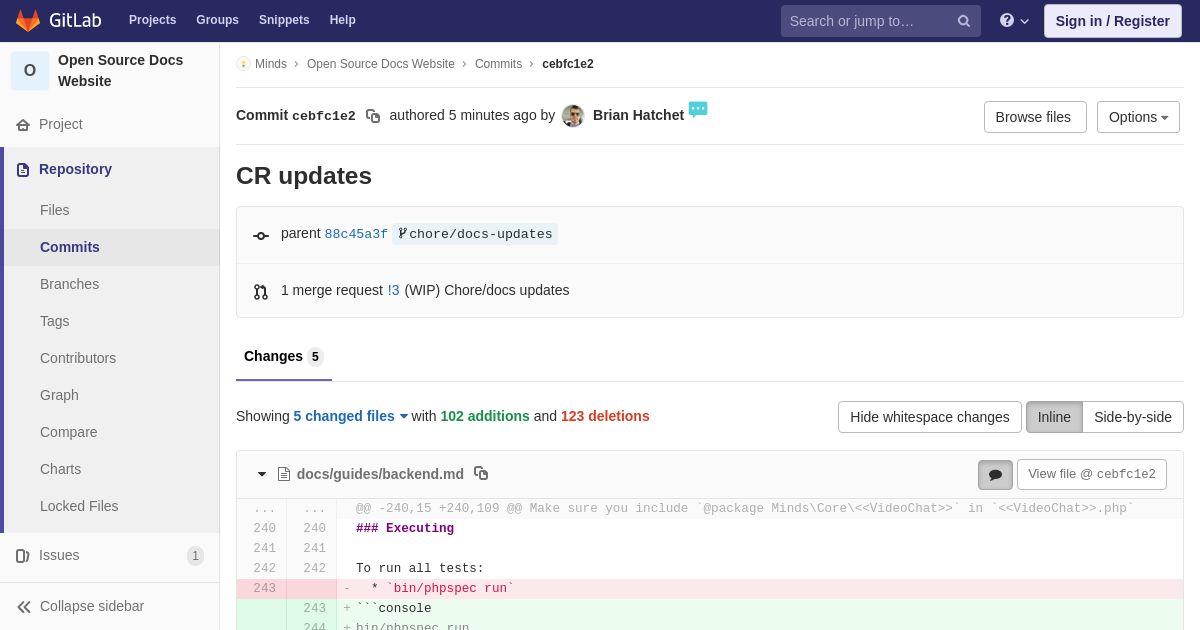This screenshot has width=1200, height=630.
Task: Click the Issues sidebar icon
Action: tap(23, 556)
